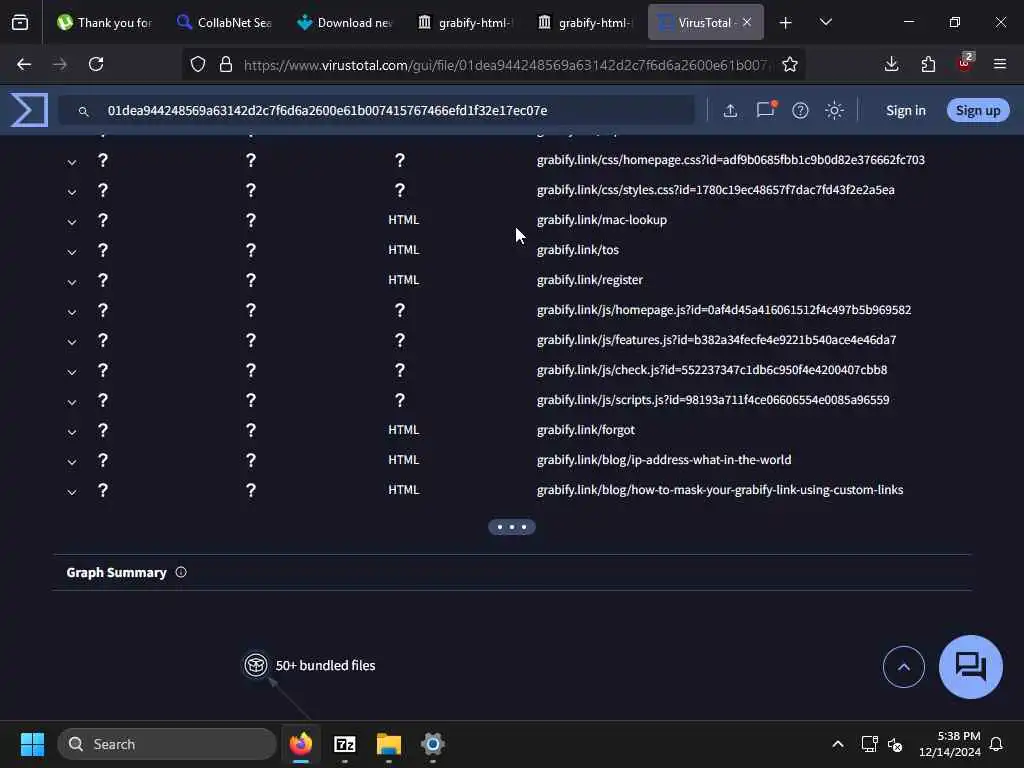Switch to the CollabNet Search tab
1024x768 pixels.
(225, 22)
